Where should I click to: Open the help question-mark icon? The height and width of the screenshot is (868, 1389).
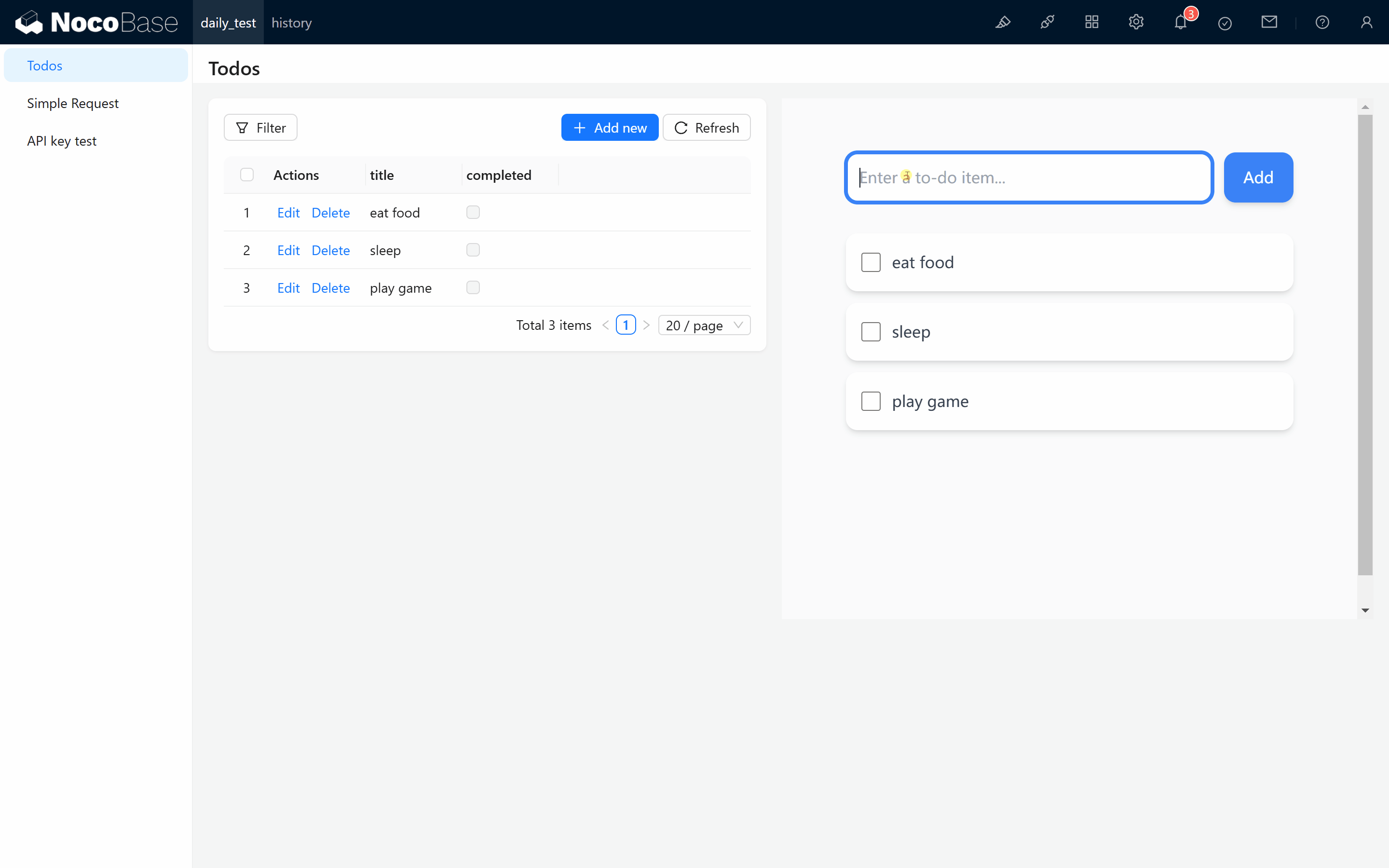pyautogui.click(x=1322, y=22)
